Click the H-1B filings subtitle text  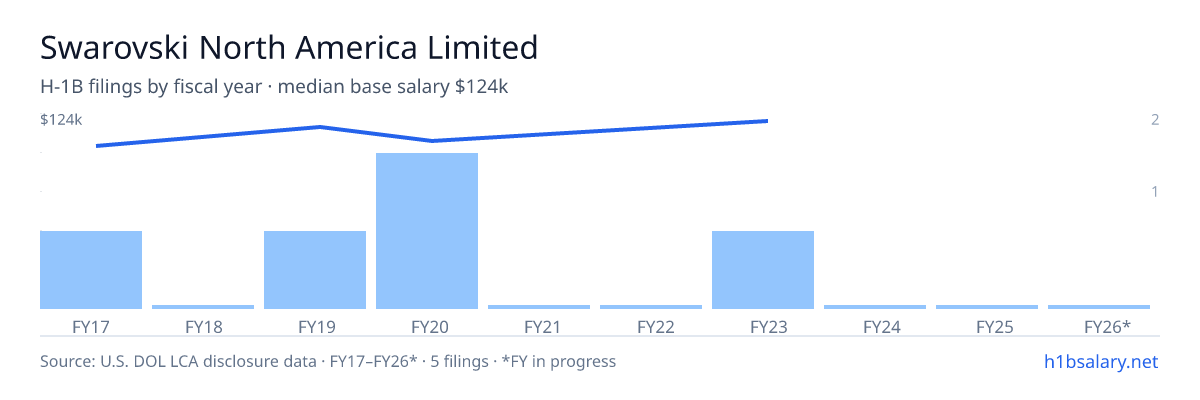coord(274,87)
